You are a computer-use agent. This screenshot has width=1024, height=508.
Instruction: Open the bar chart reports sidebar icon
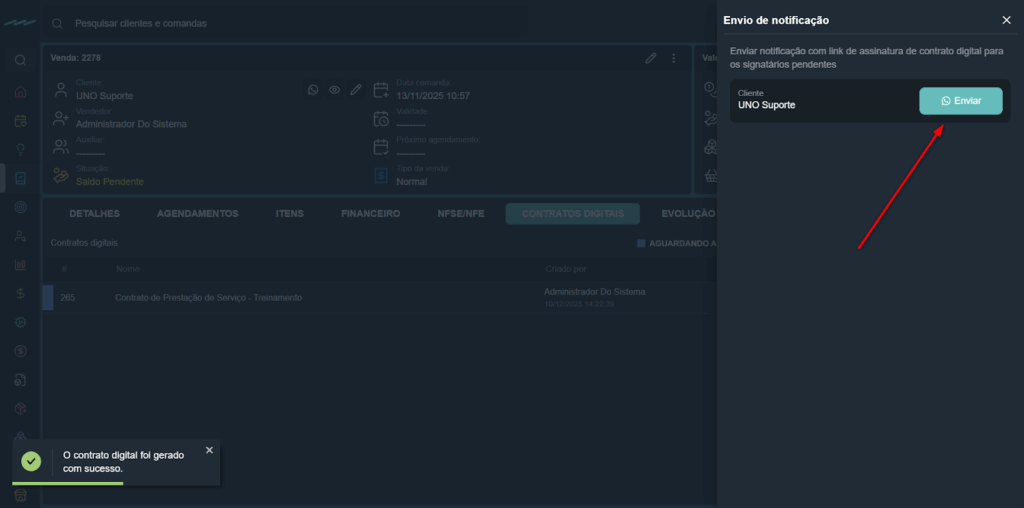pos(20,265)
